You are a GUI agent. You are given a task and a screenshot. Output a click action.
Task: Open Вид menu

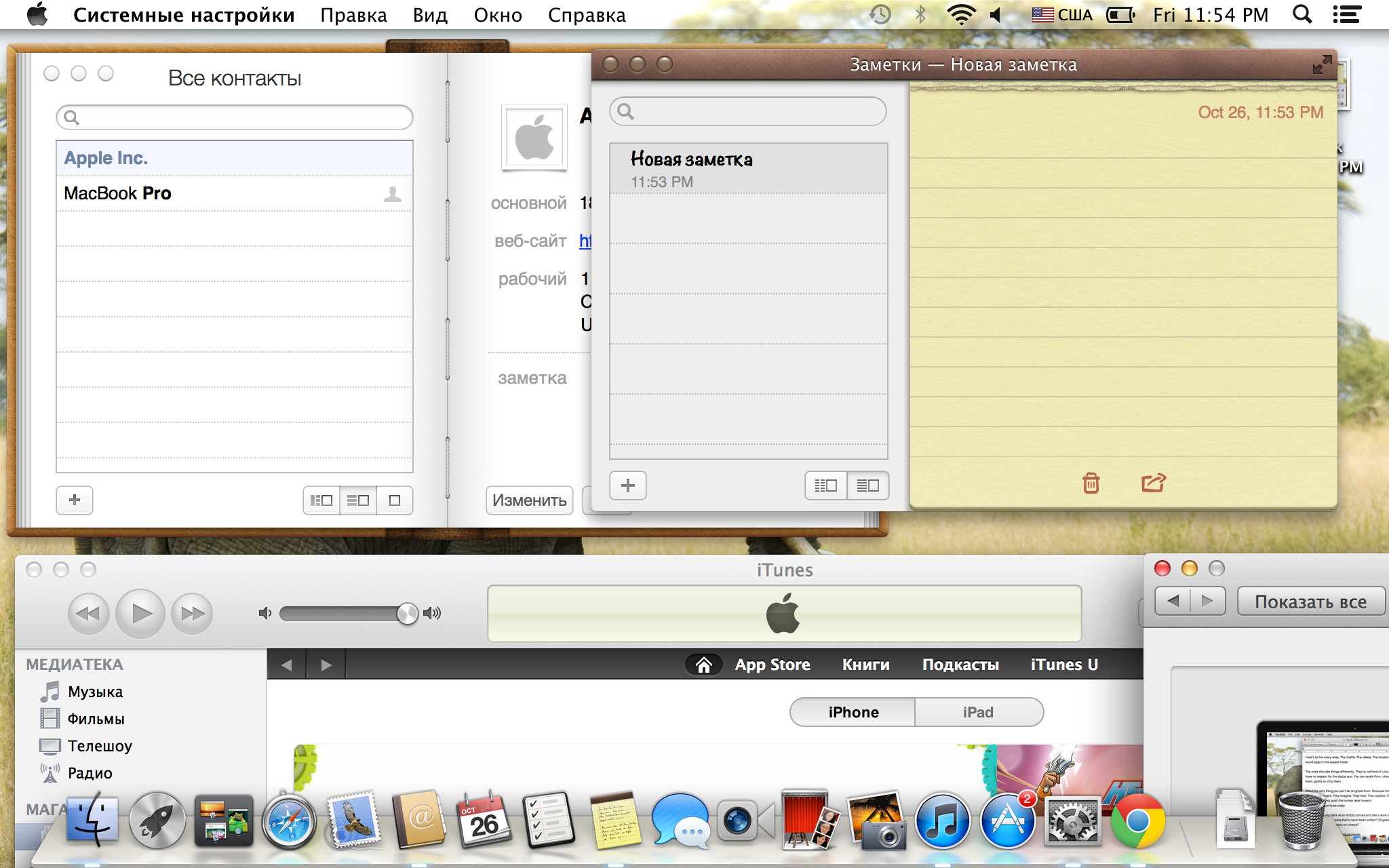[x=430, y=15]
